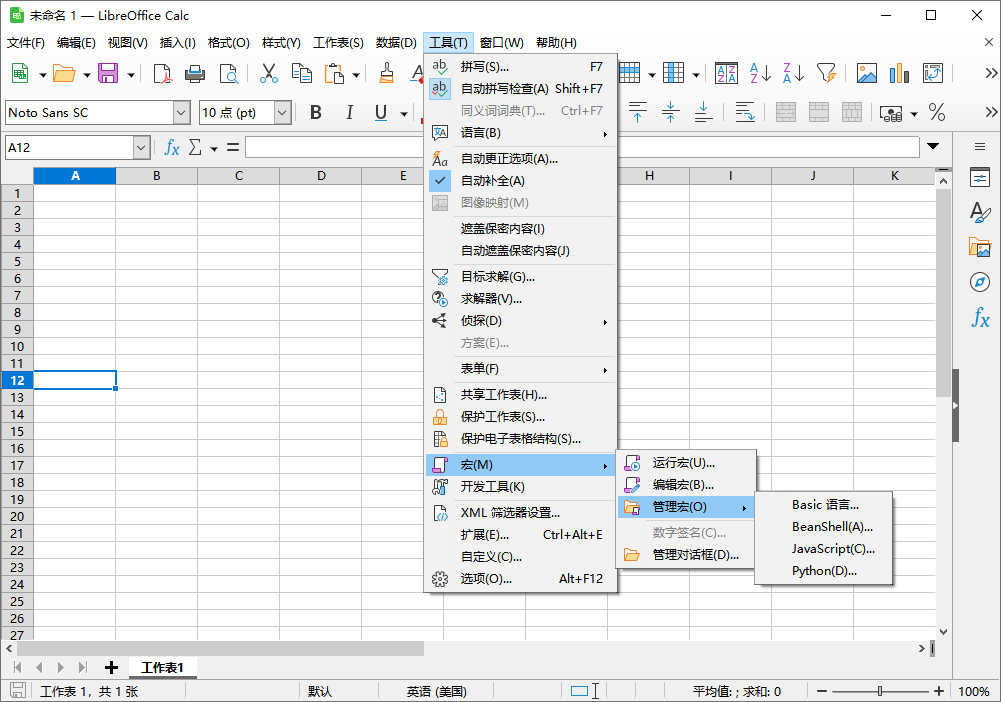Switch to 工作表1 sheet tab
Screen dimensions: 1001x702
click(162, 668)
